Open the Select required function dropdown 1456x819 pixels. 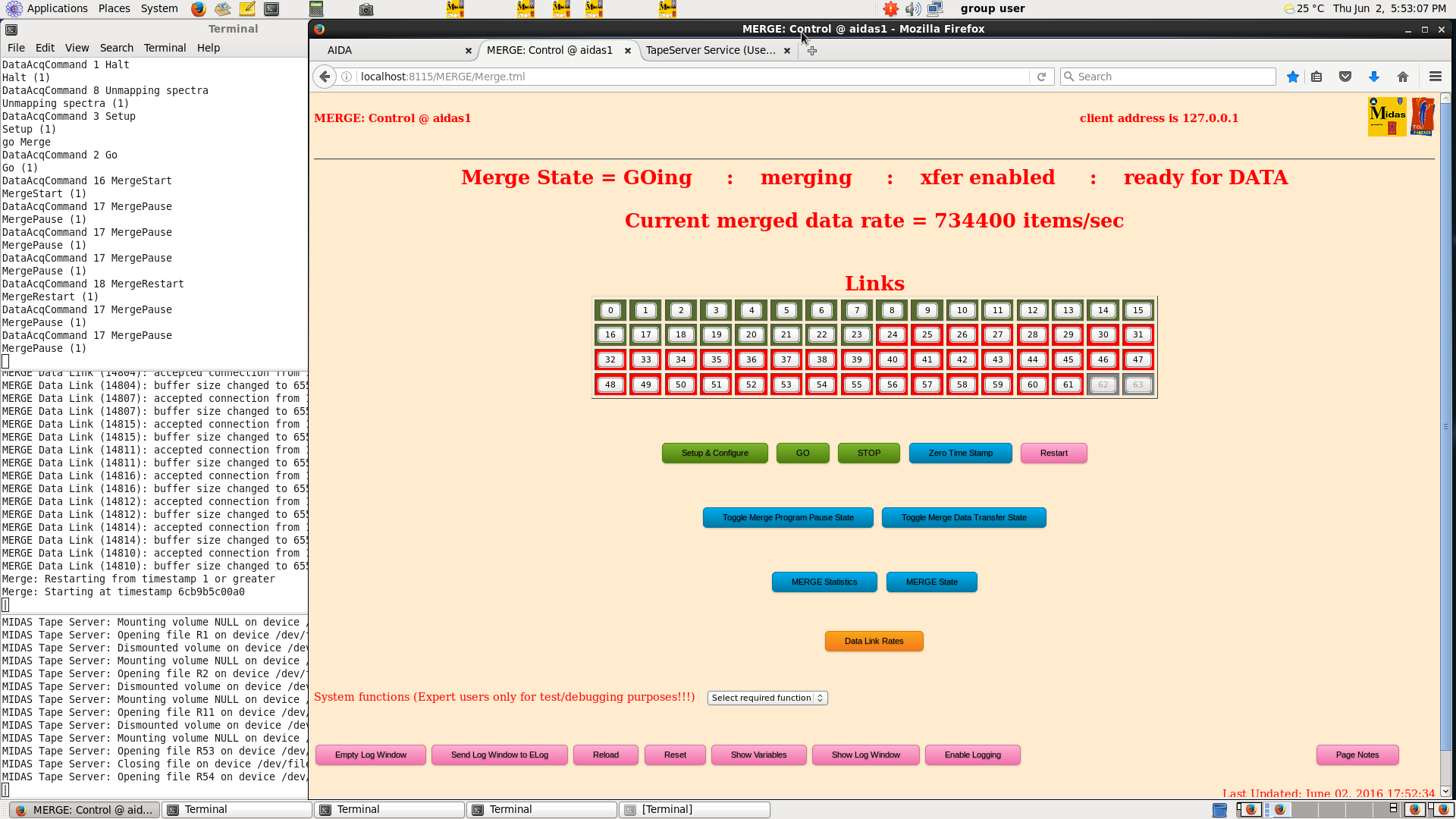pyautogui.click(x=767, y=698)
